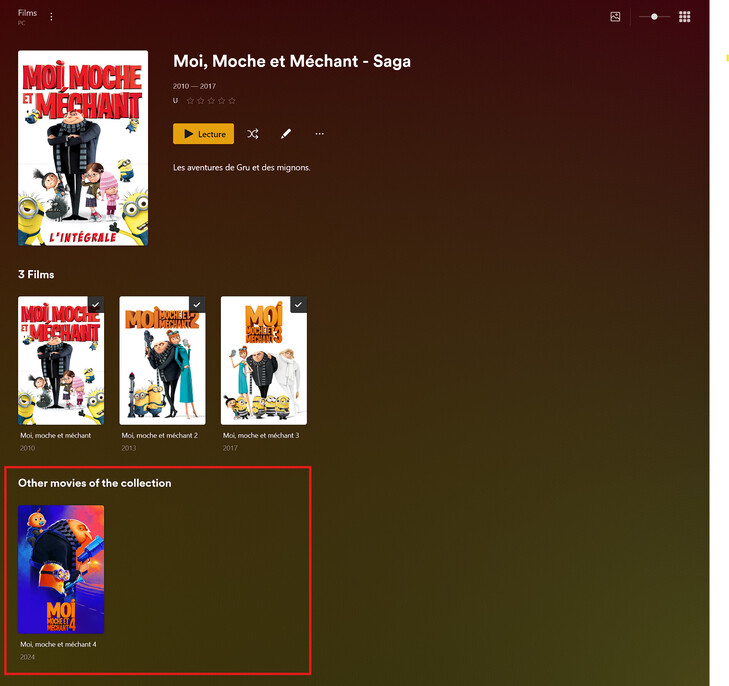729x686 pixels.
Task: Open Moi, moche et méchant 4 poster
Action: [x=61, y=569]
